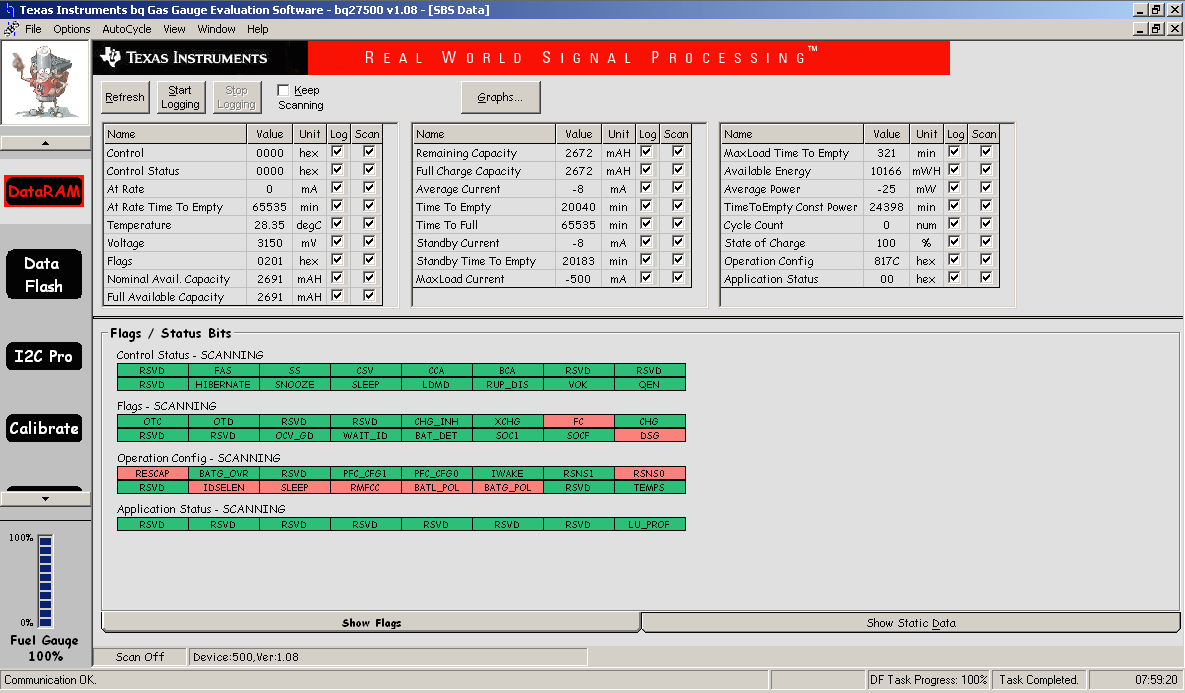This screenshot has width=1185, height=693.
Task: Open the Graphs dialog
Action: click(500, 97)
